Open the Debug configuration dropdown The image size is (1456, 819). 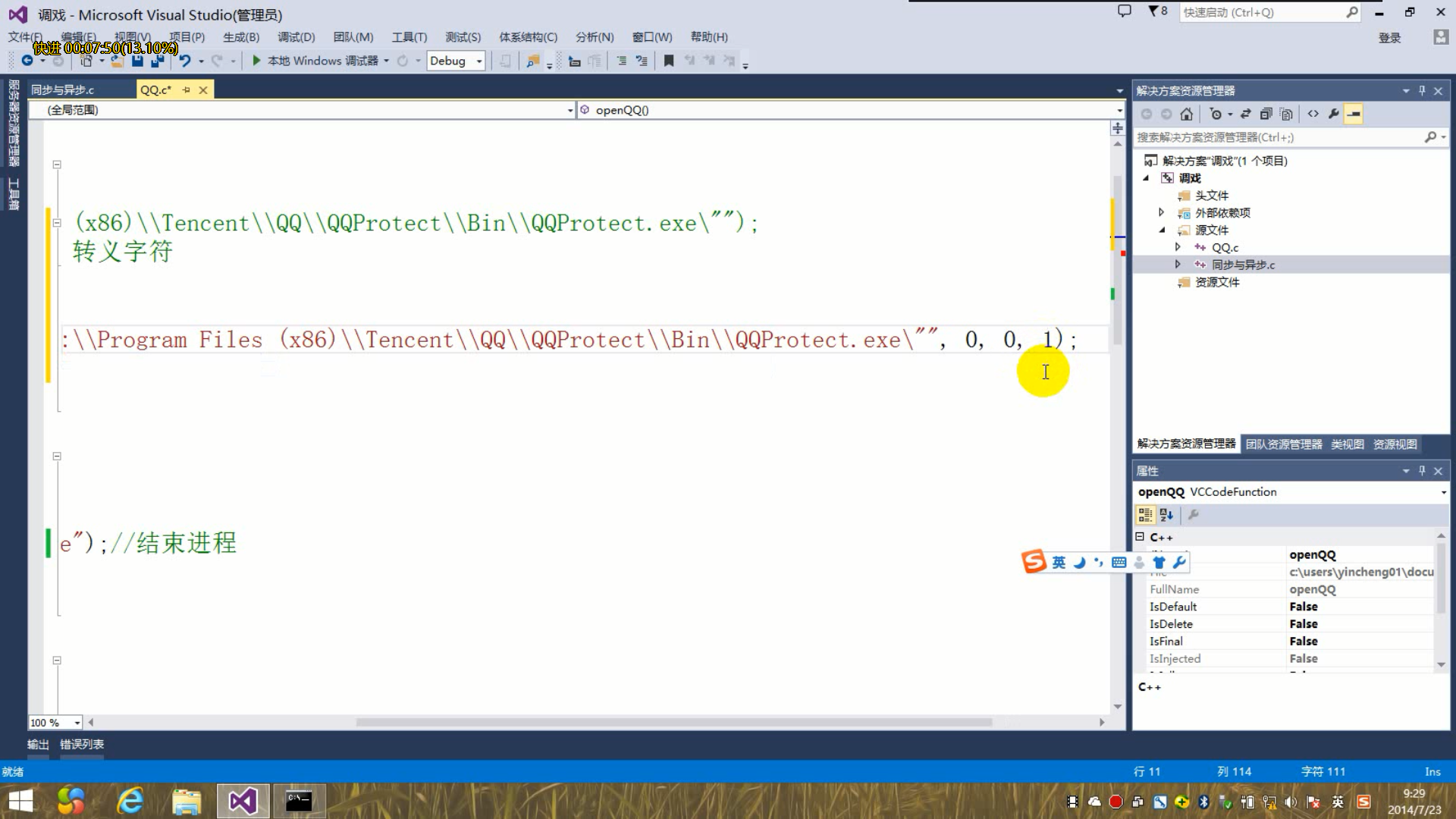point(479,61)
